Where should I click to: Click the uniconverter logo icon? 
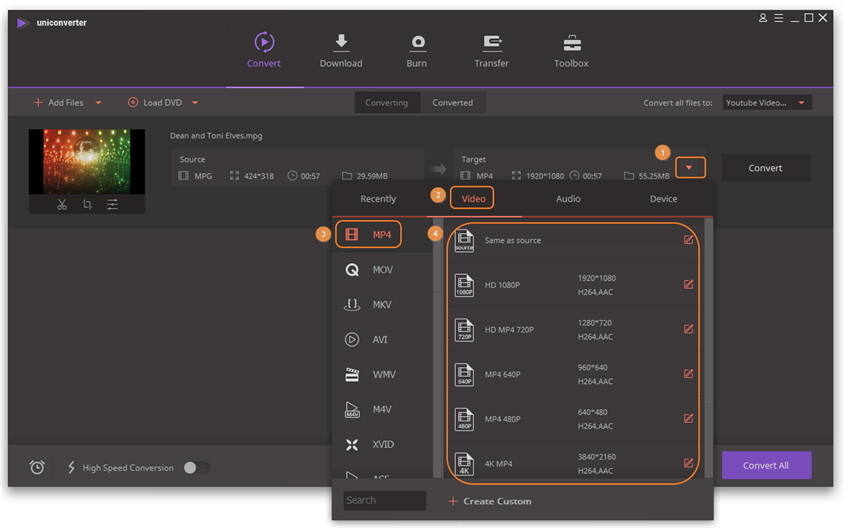pyautogui.click(x=22, y=23)
